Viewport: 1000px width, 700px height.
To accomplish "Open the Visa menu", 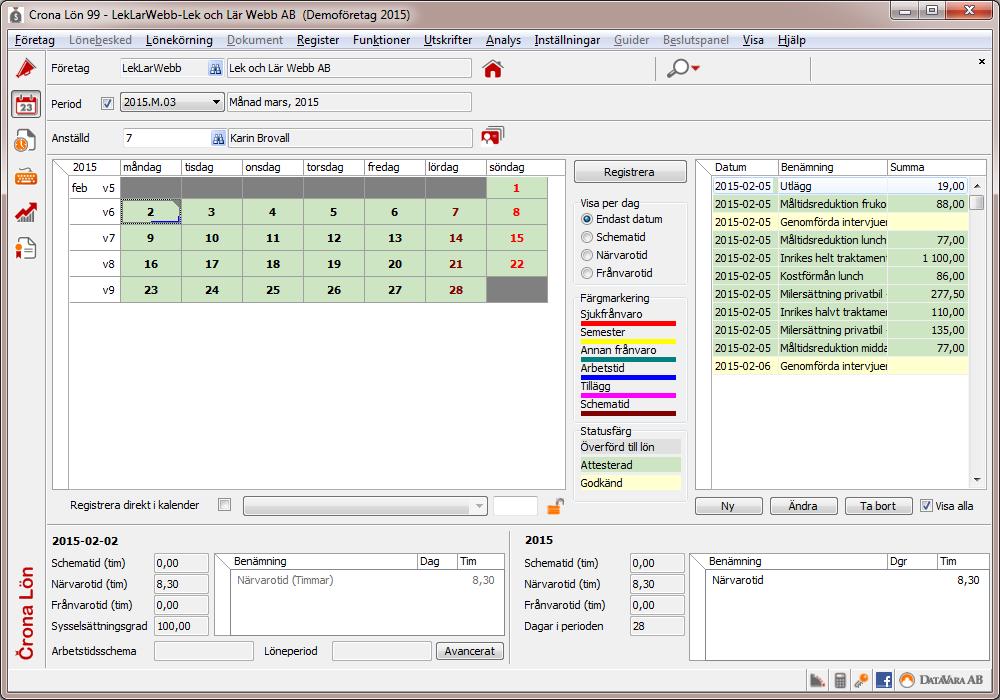I will tap(753, 40).
